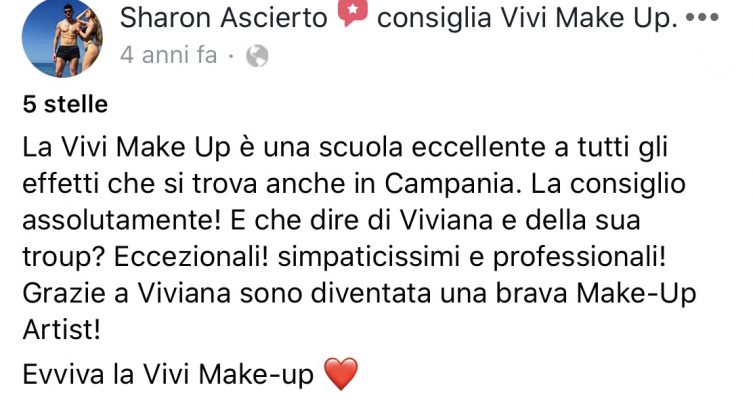Click the word 'consiglia' in the header

click(434, 18)
